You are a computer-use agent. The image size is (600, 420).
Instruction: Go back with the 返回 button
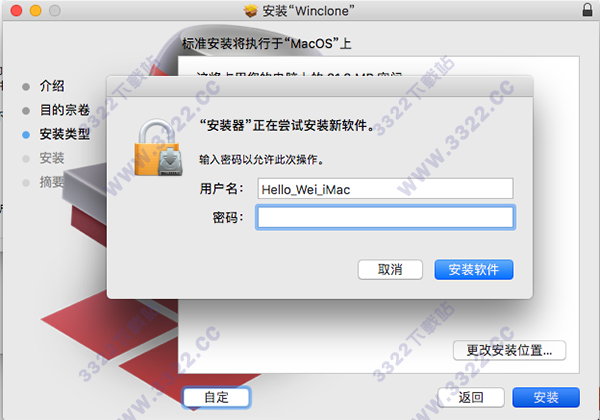coord(471,397)
